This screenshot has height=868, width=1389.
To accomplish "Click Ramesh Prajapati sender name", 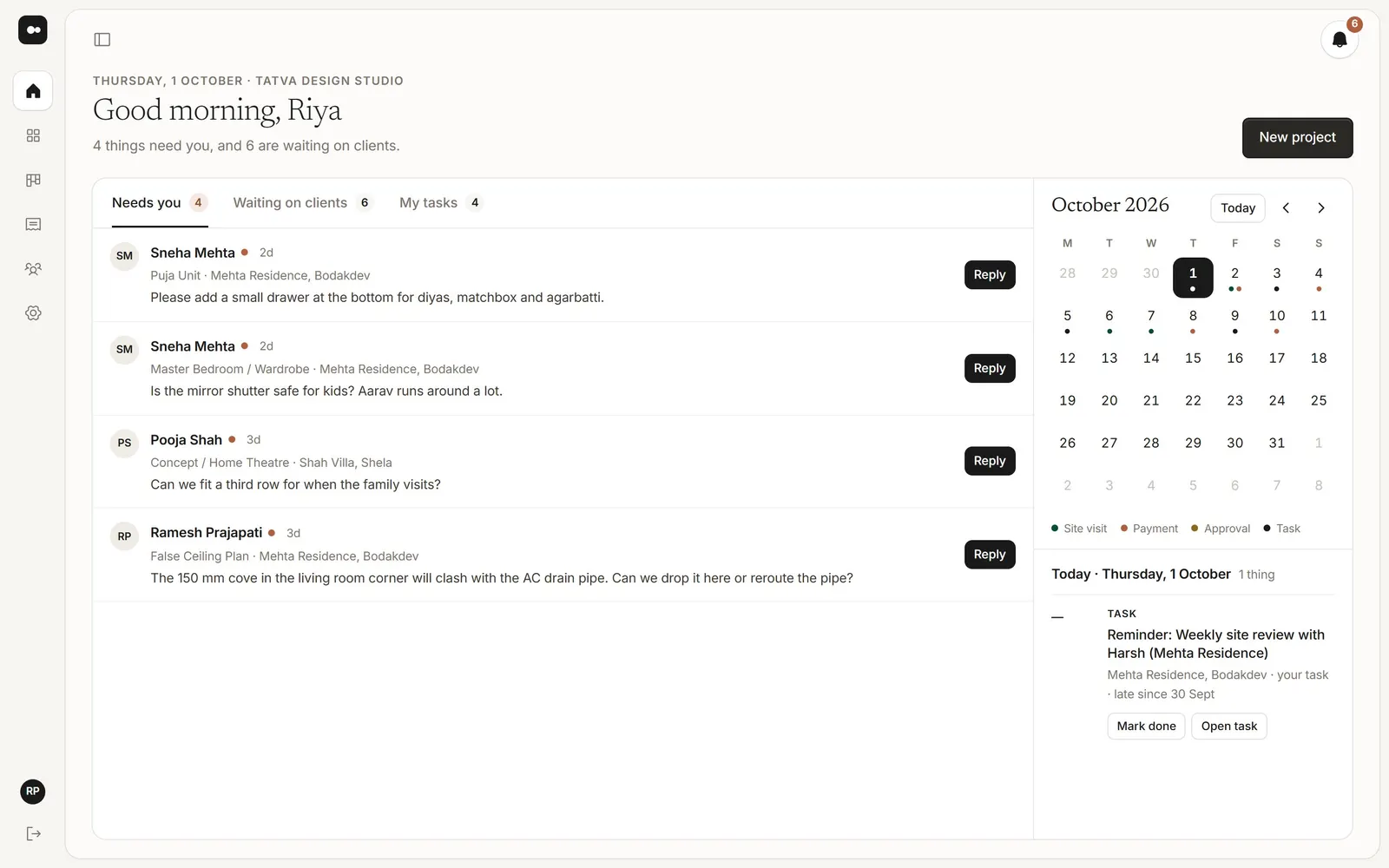I will coord(206,533).
